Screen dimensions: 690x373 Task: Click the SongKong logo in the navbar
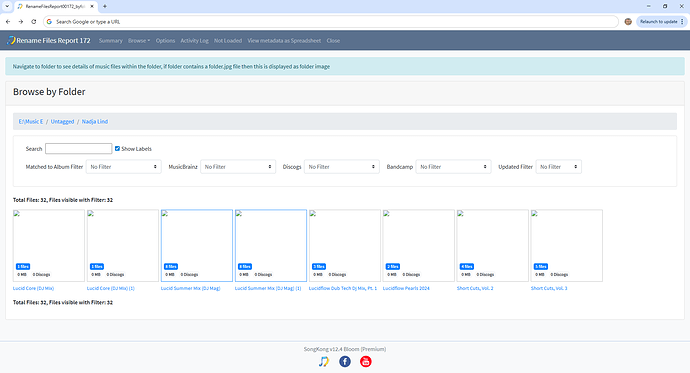[11, 40]
